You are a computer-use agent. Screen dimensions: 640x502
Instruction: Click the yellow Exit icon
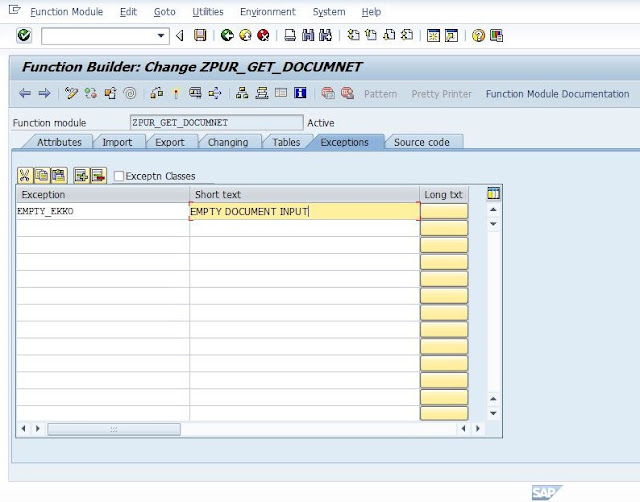pyautogui.click(x=245, y=36)
